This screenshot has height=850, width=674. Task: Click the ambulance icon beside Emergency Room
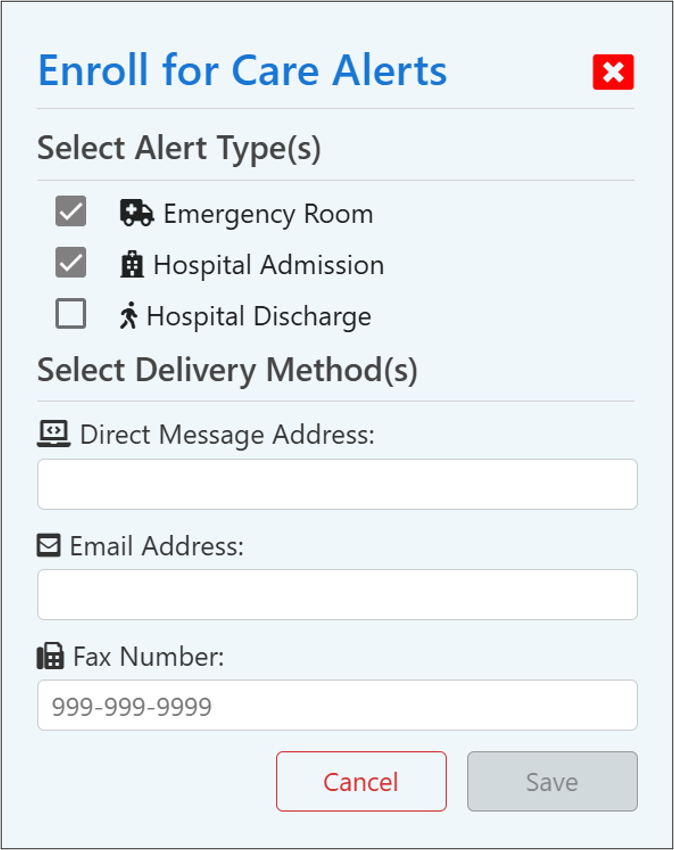pos(136,213)
